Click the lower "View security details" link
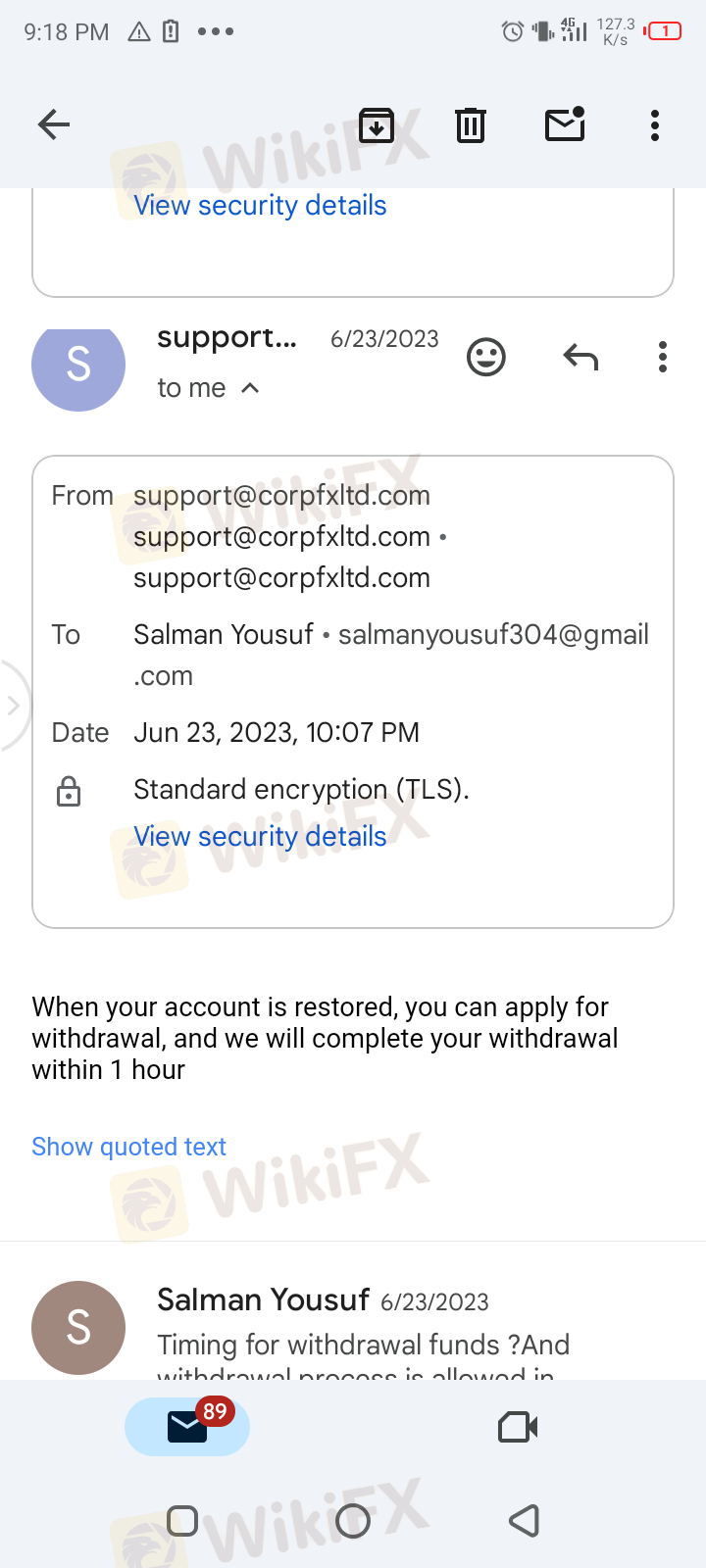Screen dimensions: 706x1568 point(260,836)
